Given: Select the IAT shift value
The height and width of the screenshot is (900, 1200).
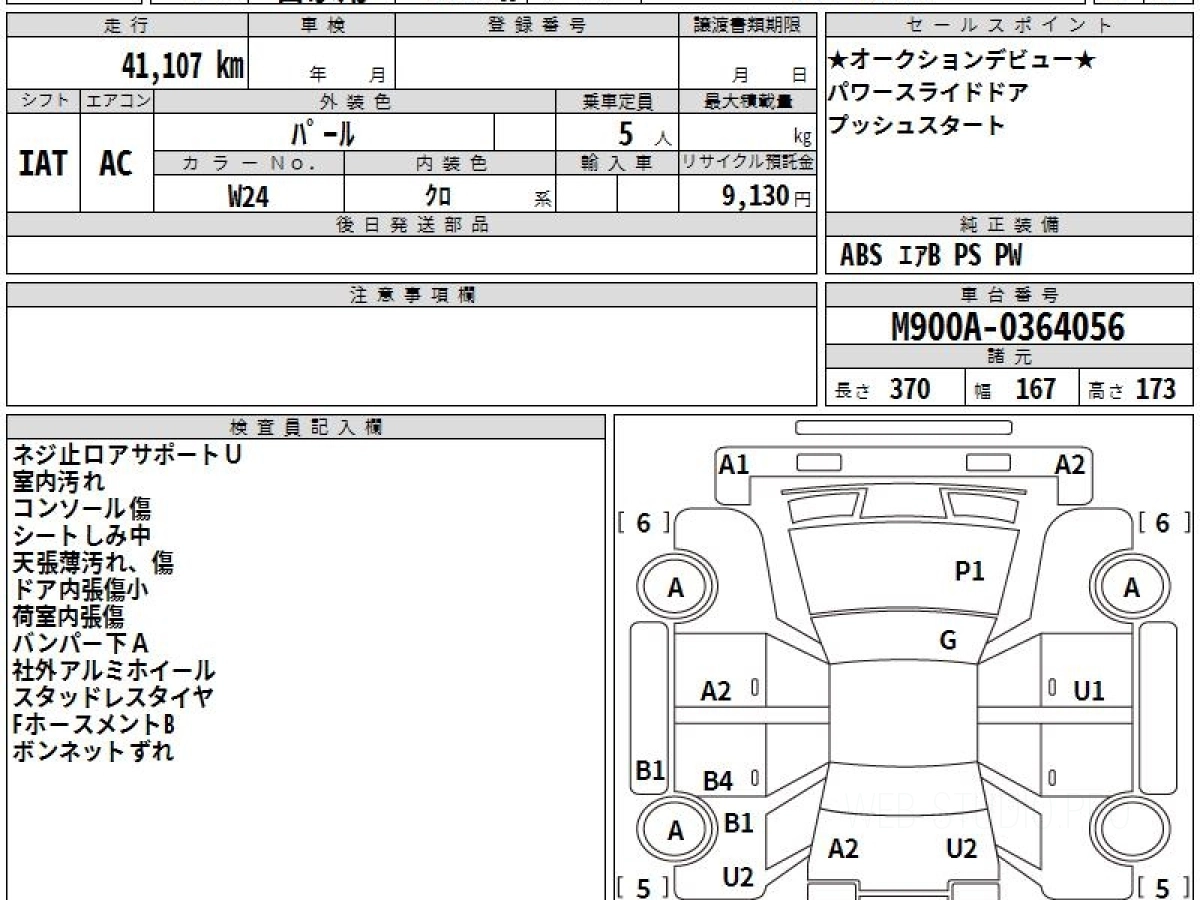Looking at the screenshot, I should coord(43,163).
